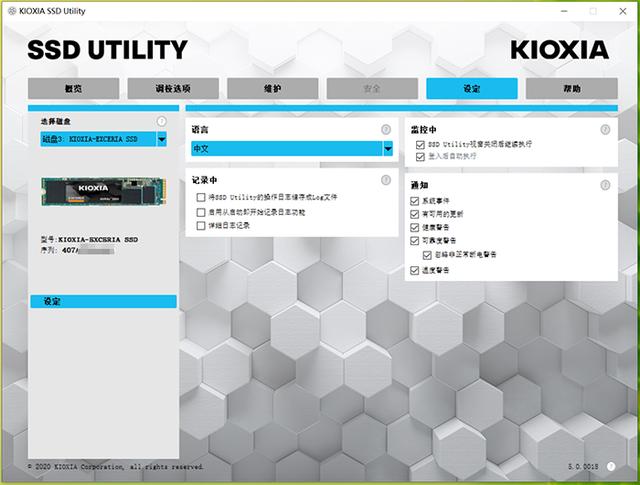Click KIOXIA SSD Utility title bar app icon

pyautogui.click(x=12, y=11)
